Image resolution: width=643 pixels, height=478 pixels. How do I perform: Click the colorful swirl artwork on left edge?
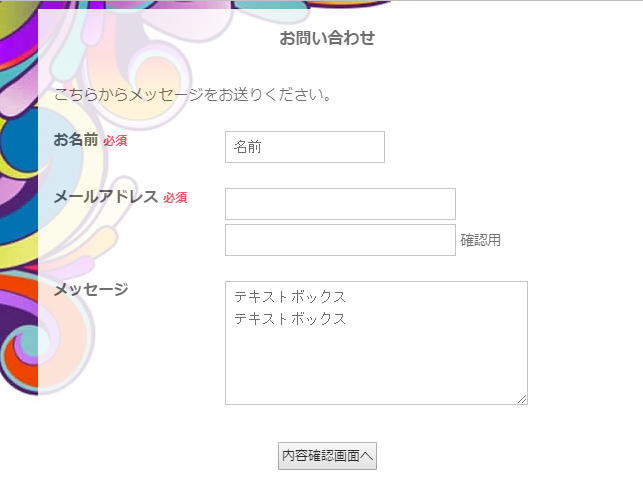point(18,200)
